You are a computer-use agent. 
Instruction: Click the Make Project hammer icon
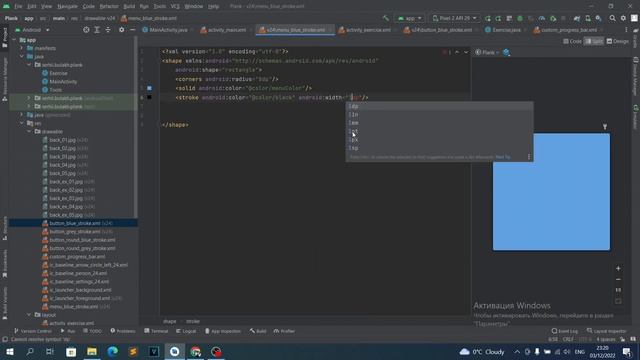pyautogui.click(x=386, y=18)
